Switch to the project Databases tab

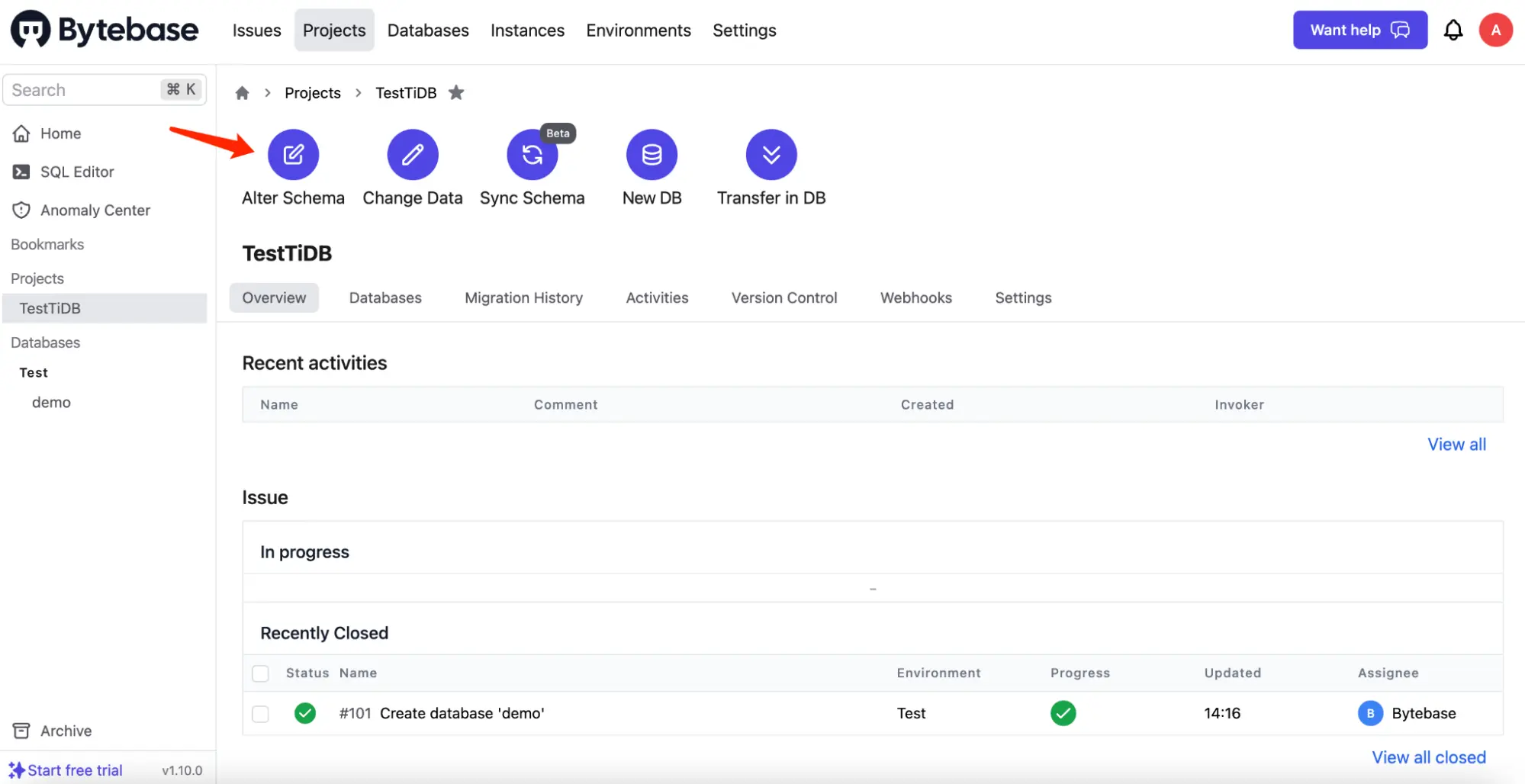(385, 297)
